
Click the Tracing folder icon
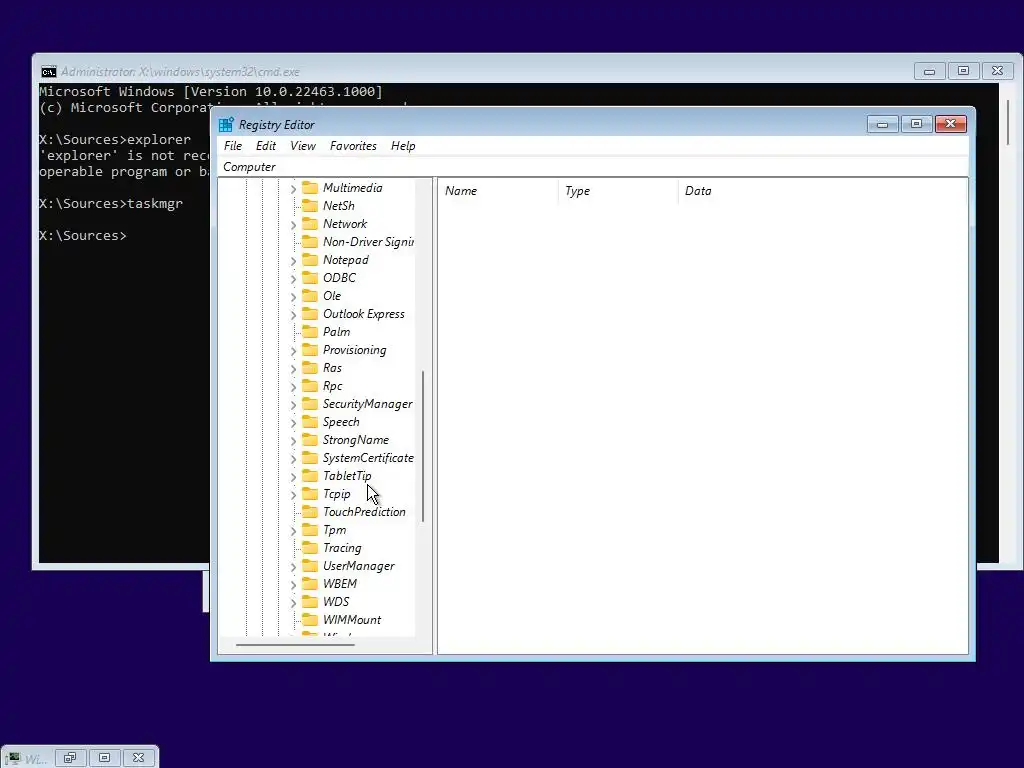(x=310, y=548)
